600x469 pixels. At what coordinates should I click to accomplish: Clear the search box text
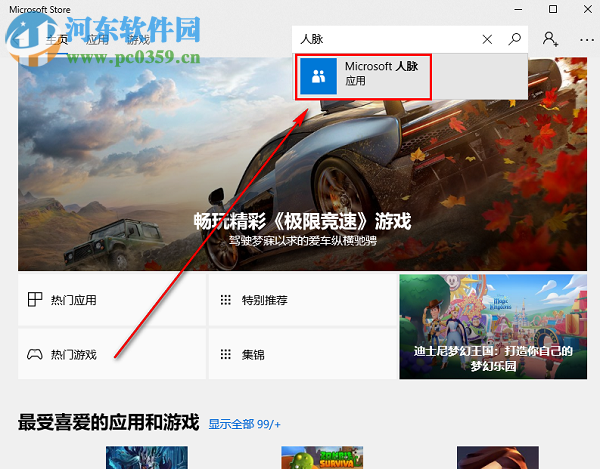487,39
